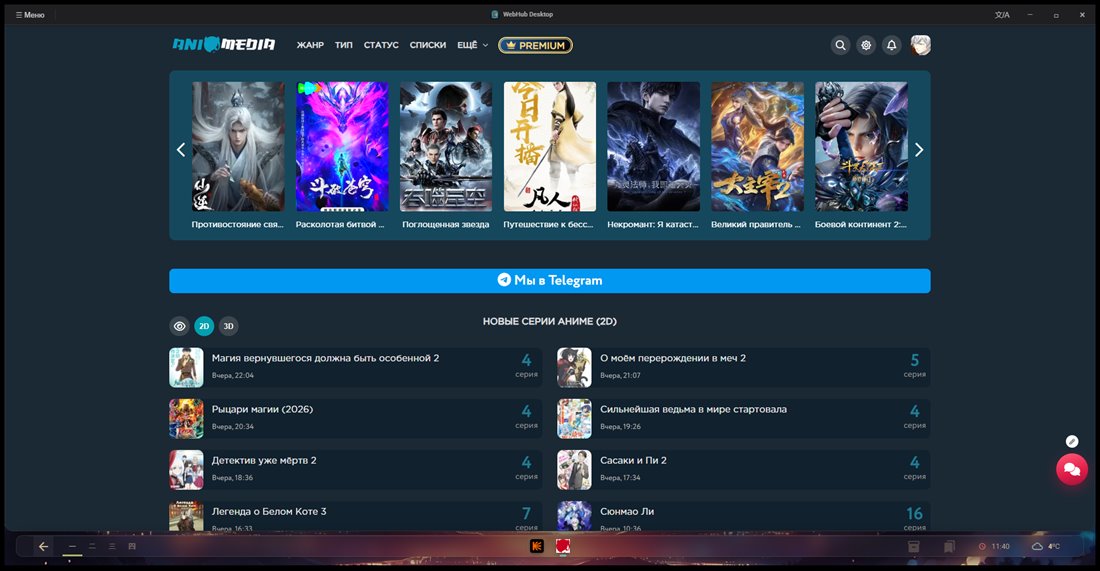Click the Вчера, 22:04 timestamp
The width and height of the screenshot is (1100, 571).
[x=233, y=375]
